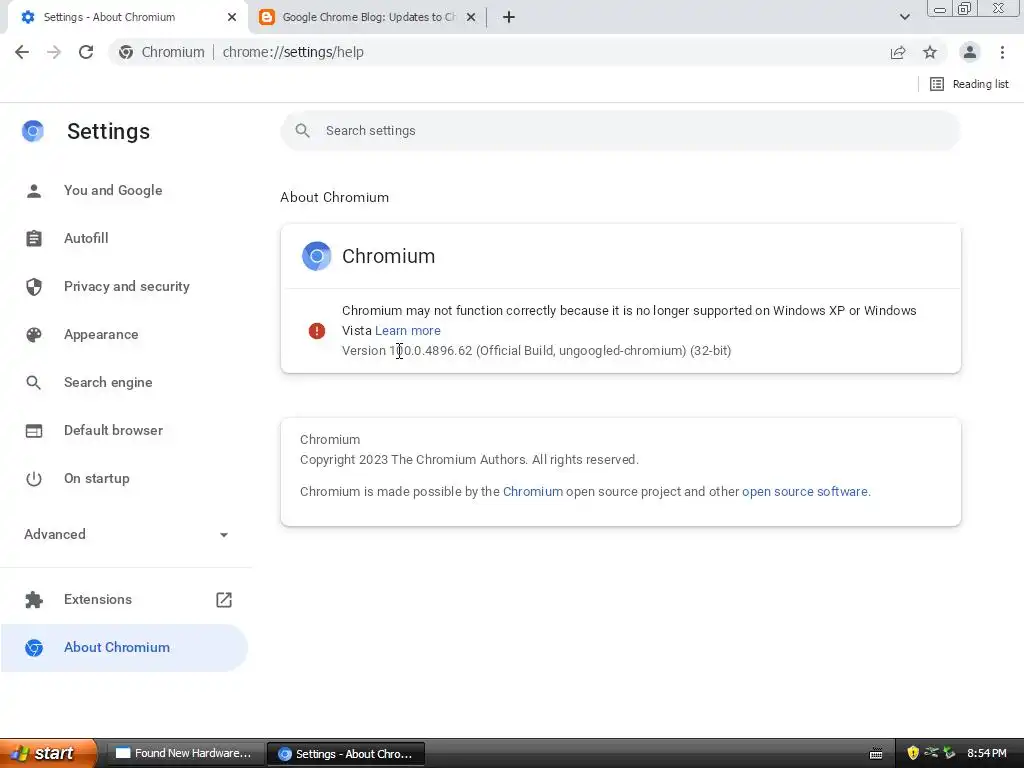Click the yellow security shield tray icon

pyautogui.click(x=913, y=754)
